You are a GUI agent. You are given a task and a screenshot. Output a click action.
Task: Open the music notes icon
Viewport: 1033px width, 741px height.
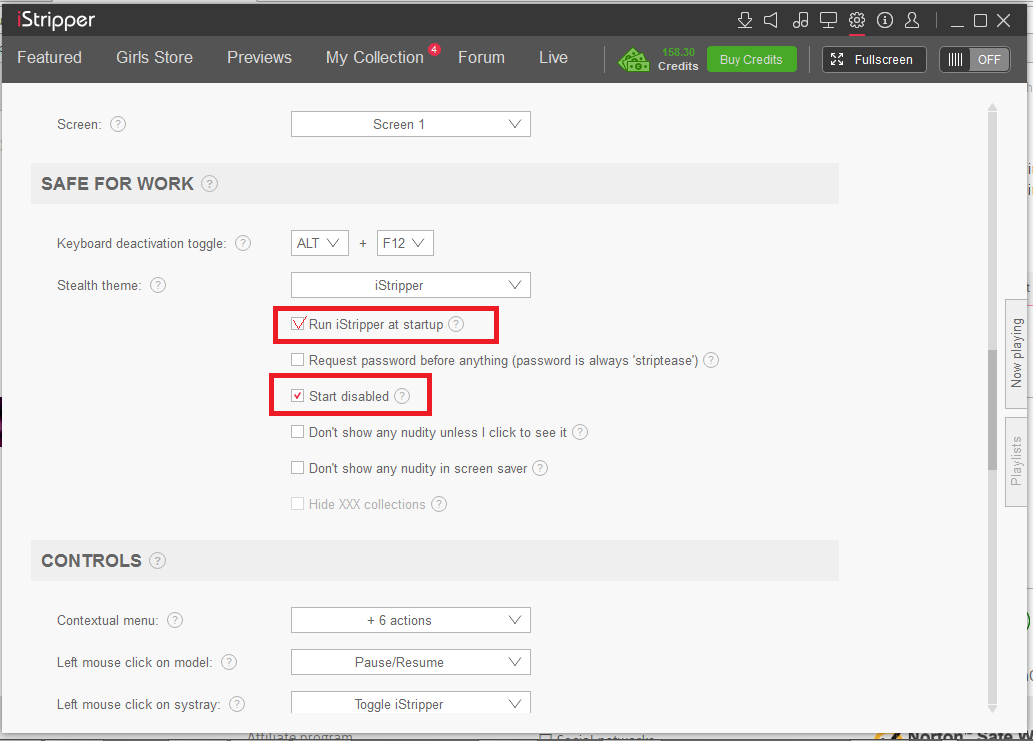[800, 20]
